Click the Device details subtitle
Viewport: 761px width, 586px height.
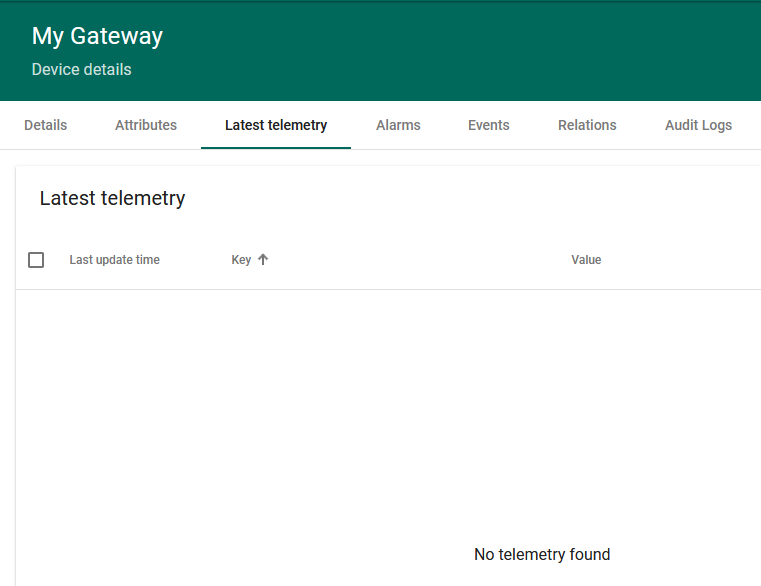82,69
